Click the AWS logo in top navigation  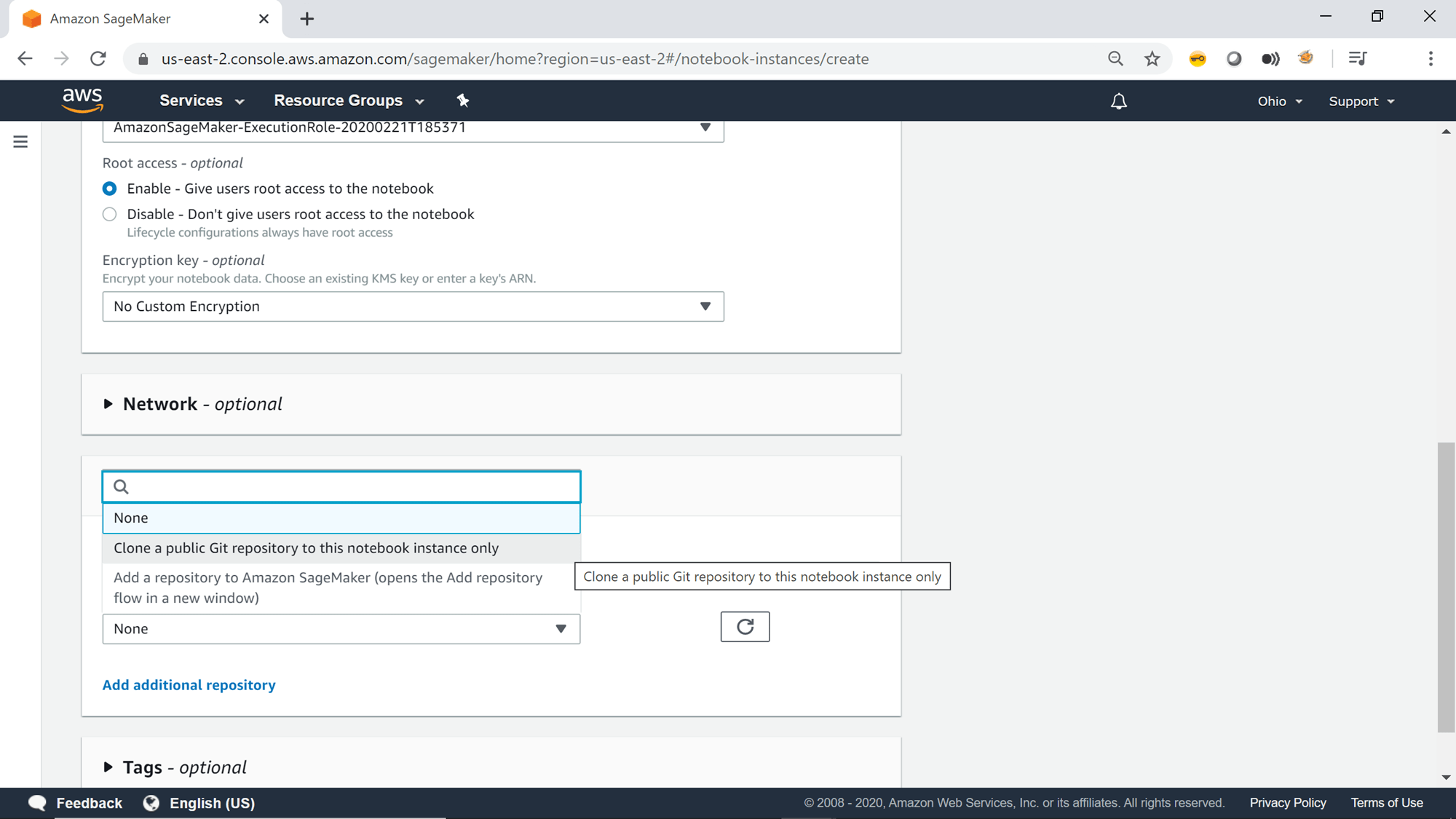click(x=83, y=100)
